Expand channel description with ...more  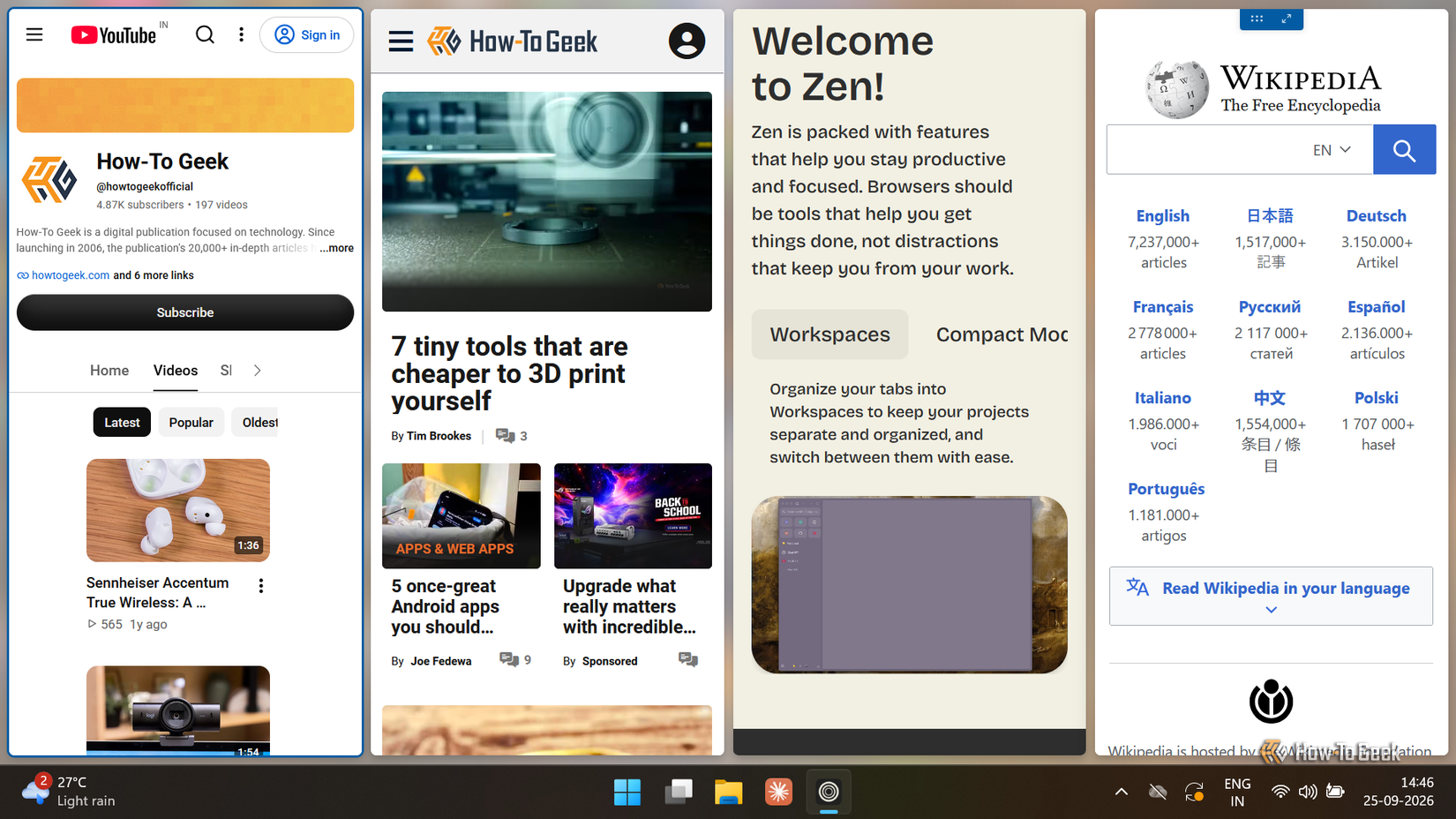[x=336, y=248]
